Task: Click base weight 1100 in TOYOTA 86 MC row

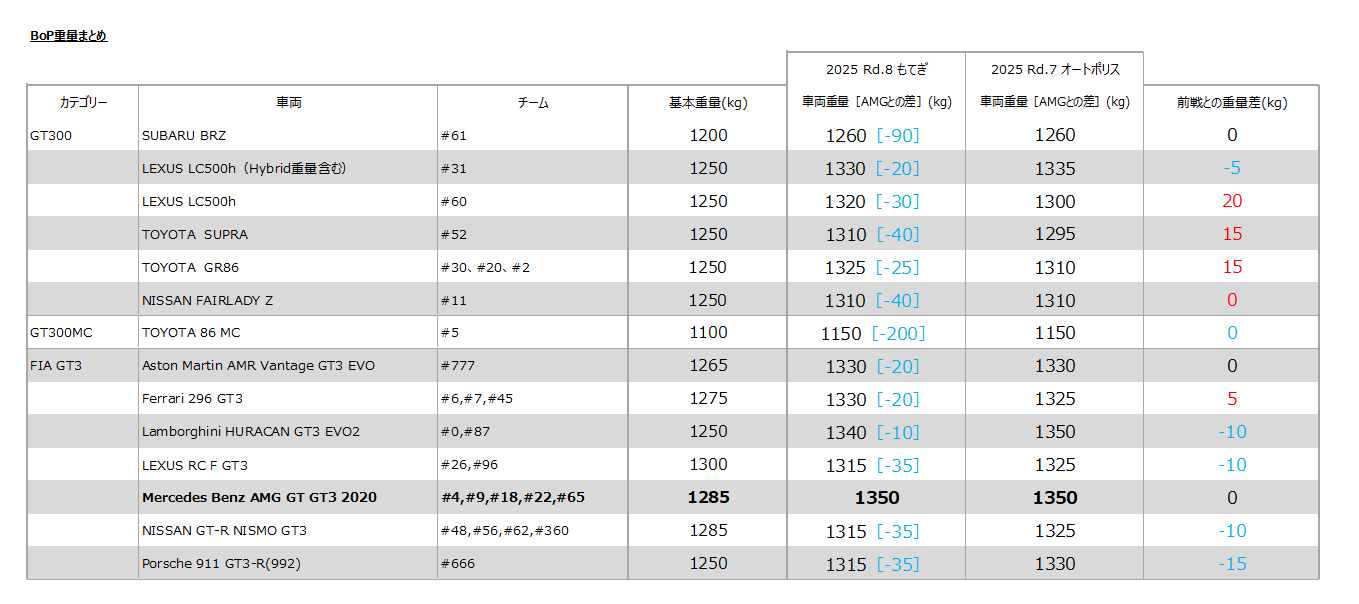Action: 708,333
